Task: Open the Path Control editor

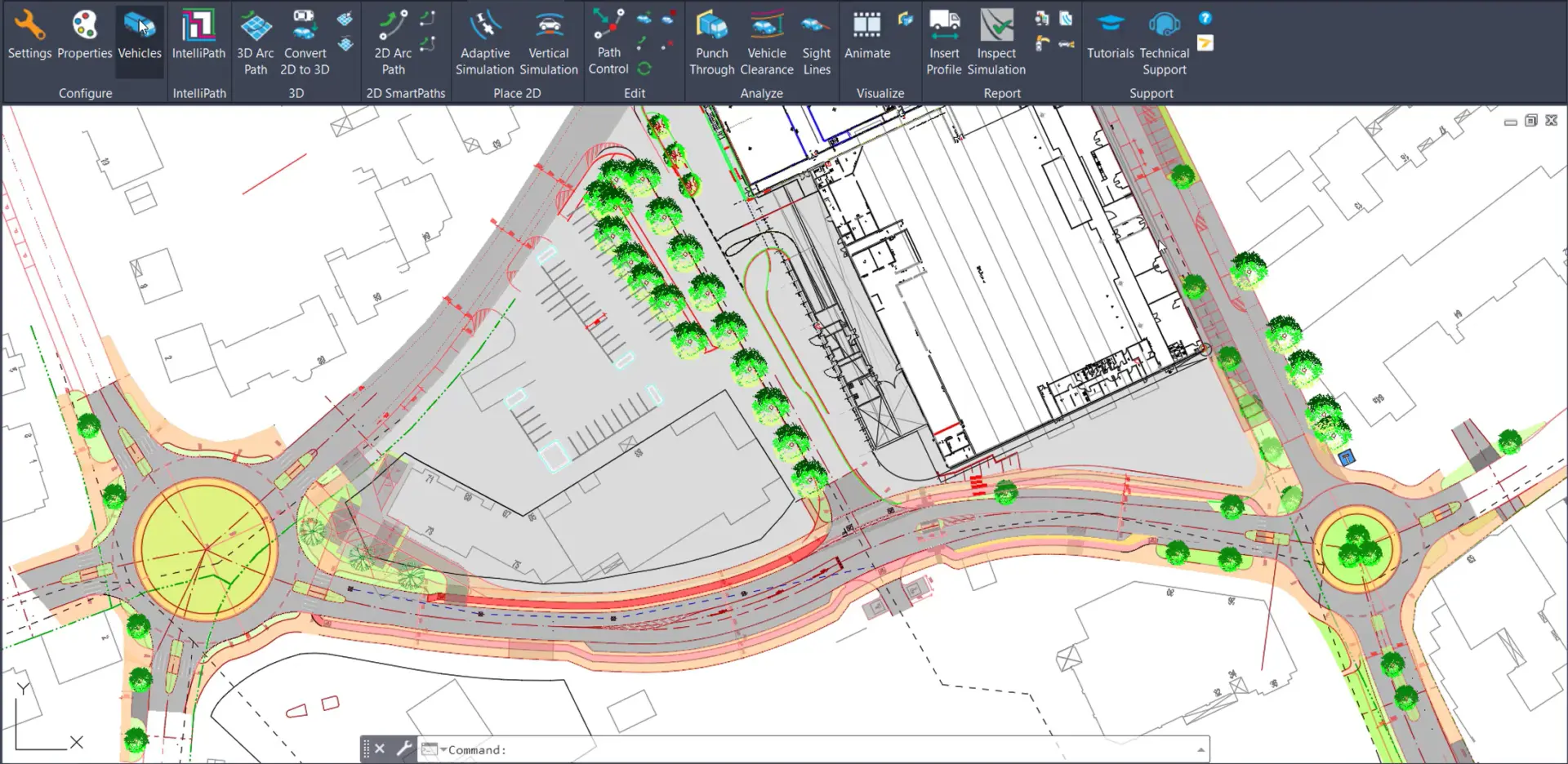Action: (x=608, y=41)
